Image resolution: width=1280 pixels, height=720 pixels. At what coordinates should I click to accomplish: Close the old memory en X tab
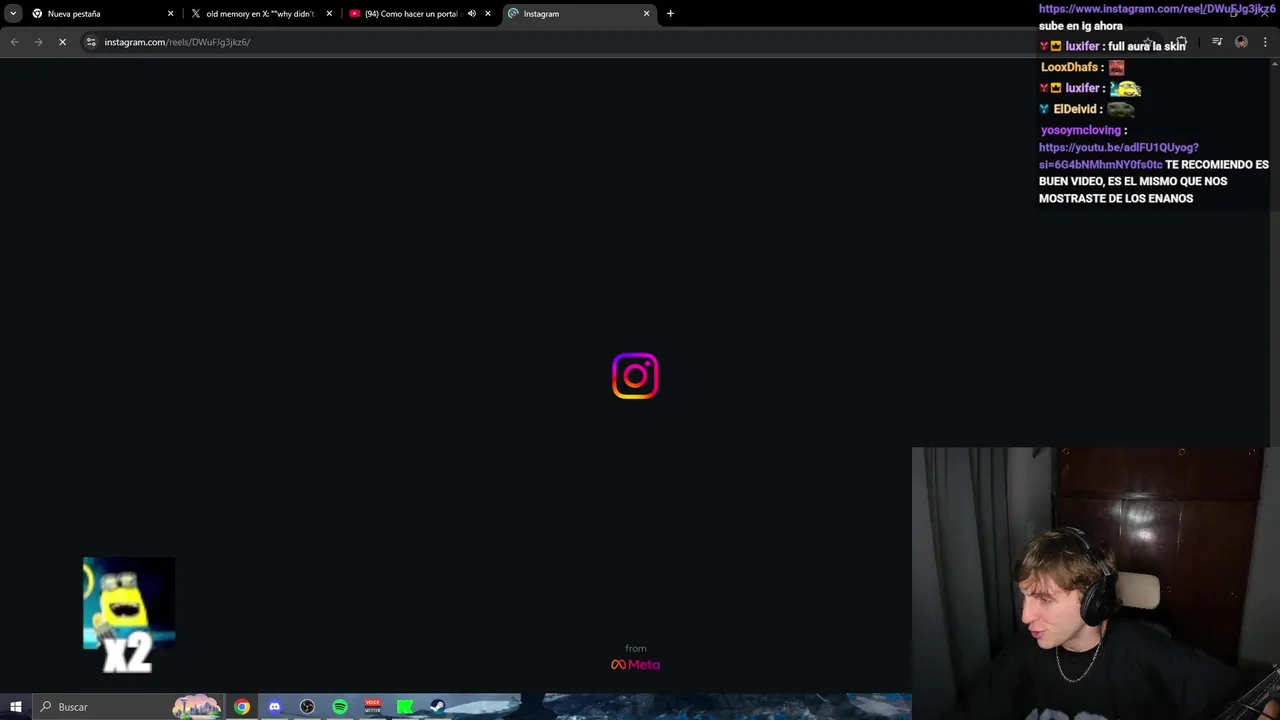[x=329, y=14]
